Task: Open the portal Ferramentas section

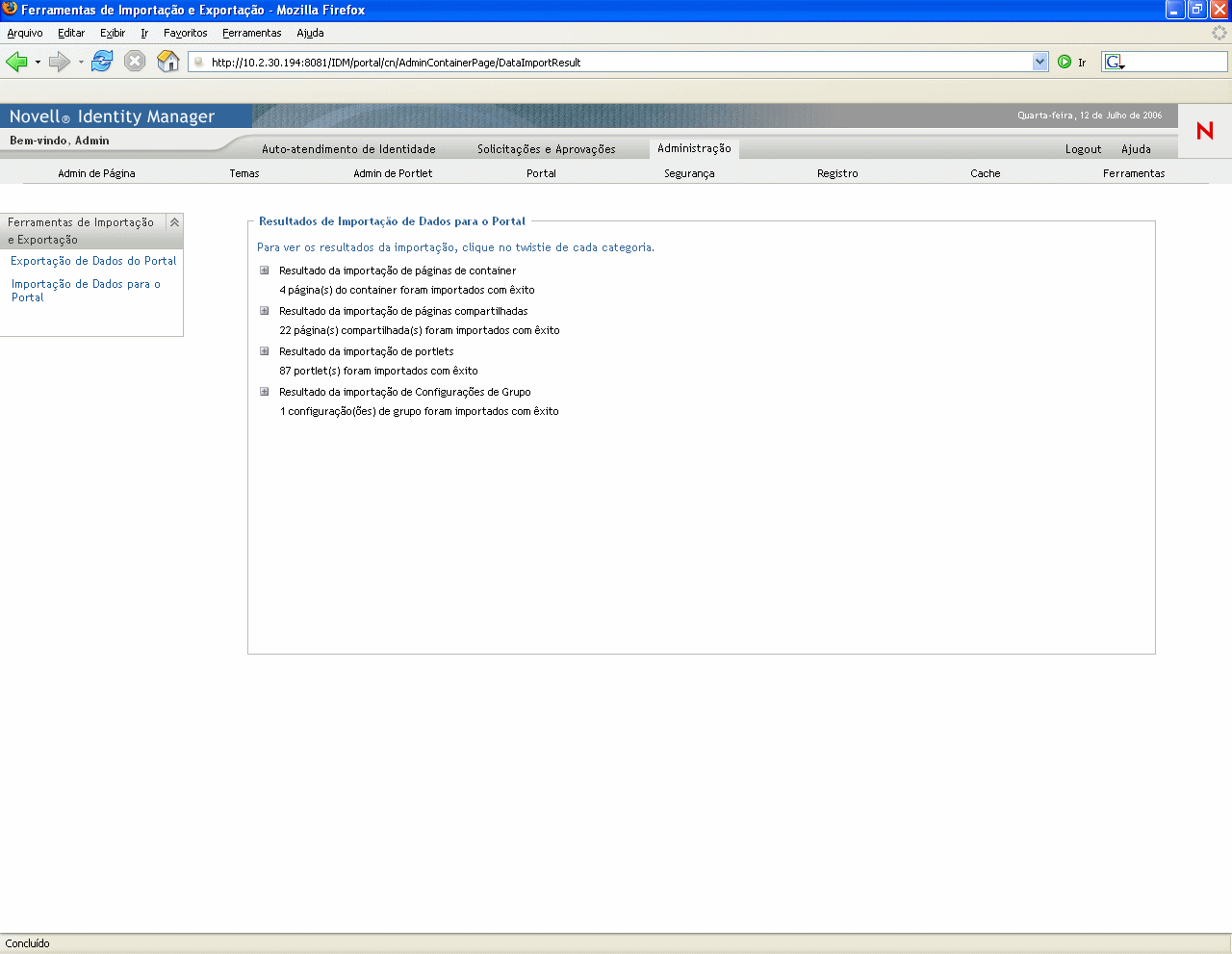Action: (x=1134, y=173)
